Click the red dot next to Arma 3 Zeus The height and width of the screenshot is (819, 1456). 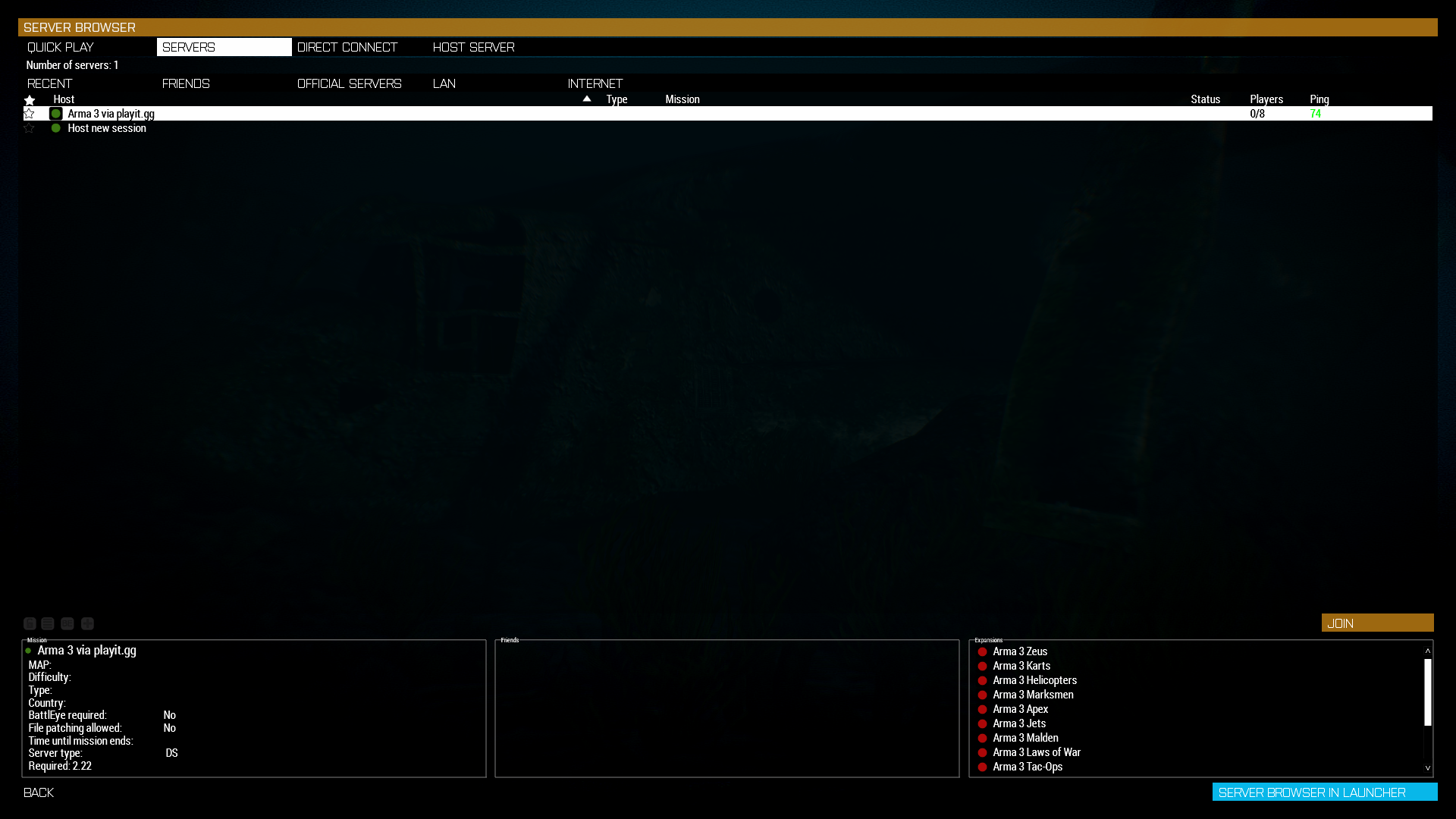(x=982, y=651)
